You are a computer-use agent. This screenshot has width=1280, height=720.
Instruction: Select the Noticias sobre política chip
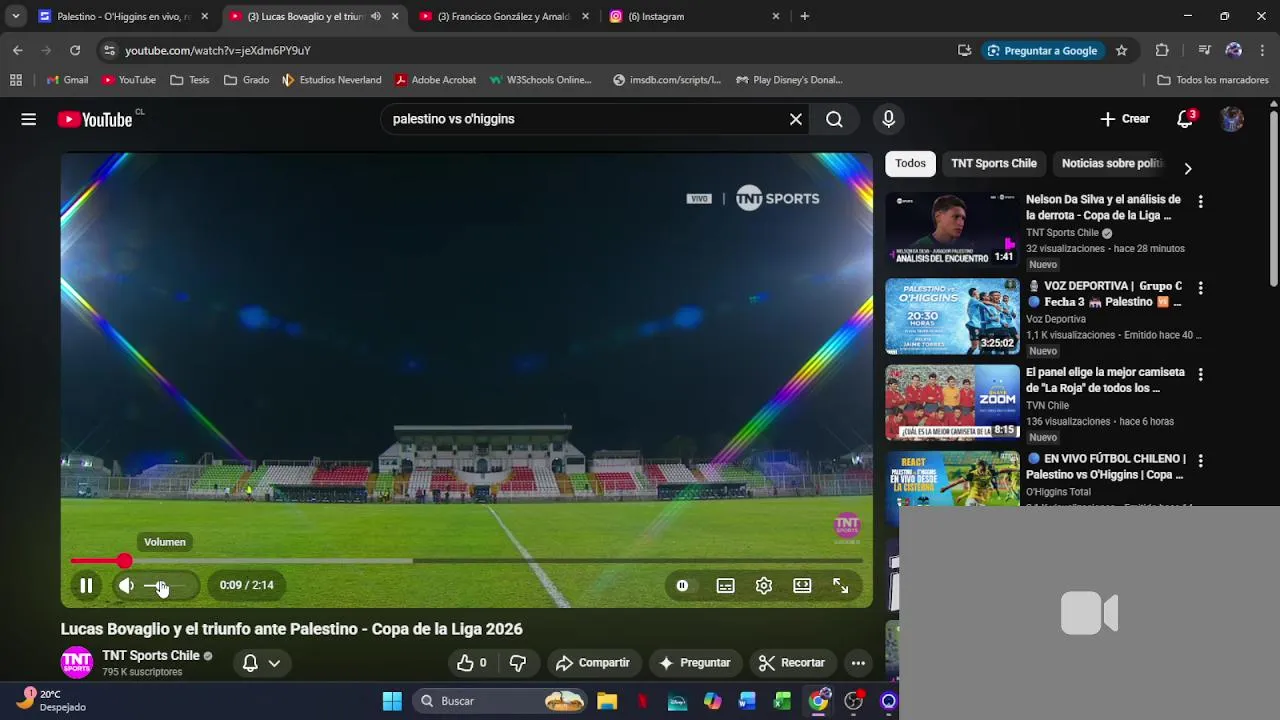1112,163
